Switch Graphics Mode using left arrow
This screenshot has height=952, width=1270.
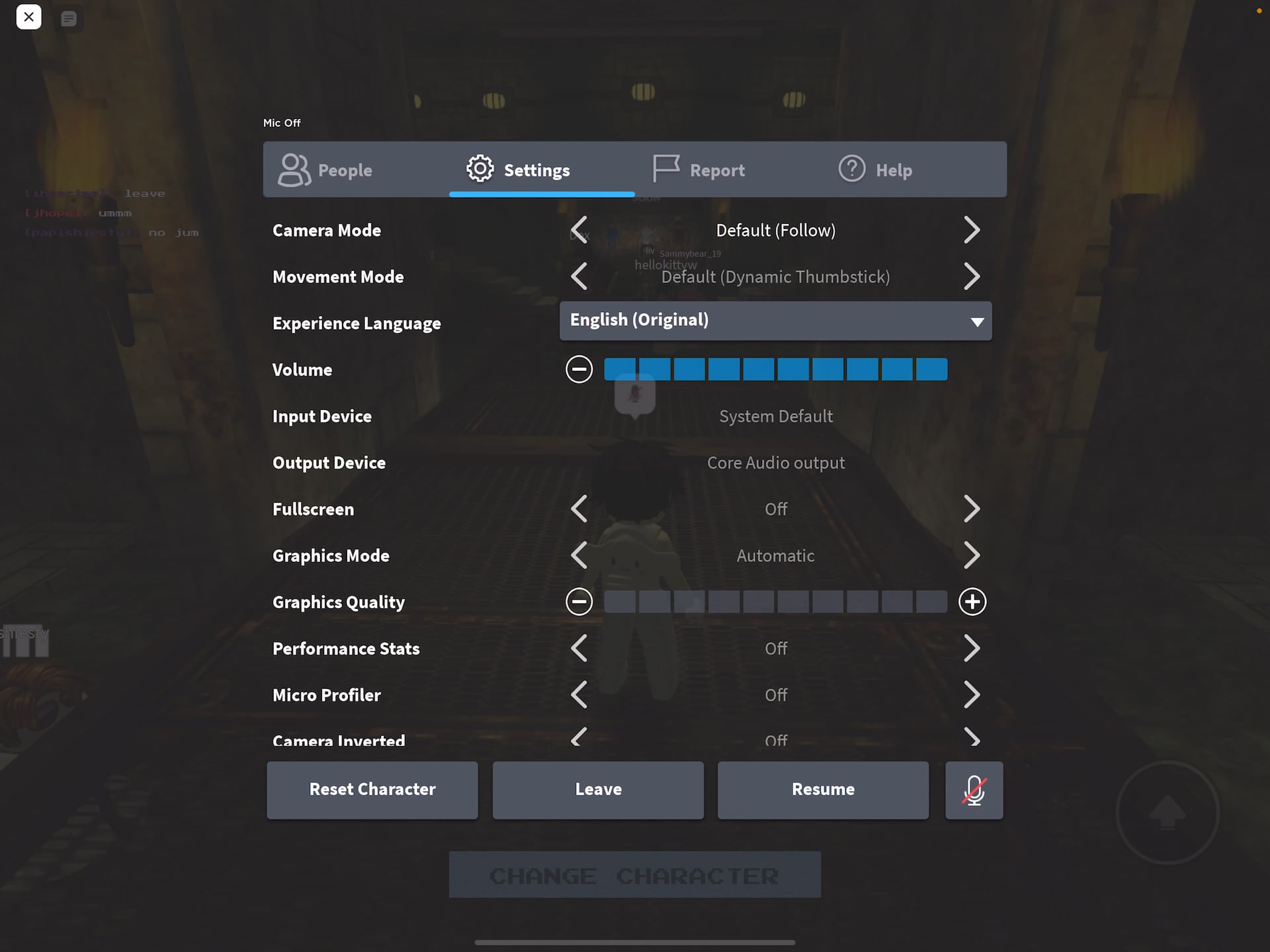pos(579,555)
